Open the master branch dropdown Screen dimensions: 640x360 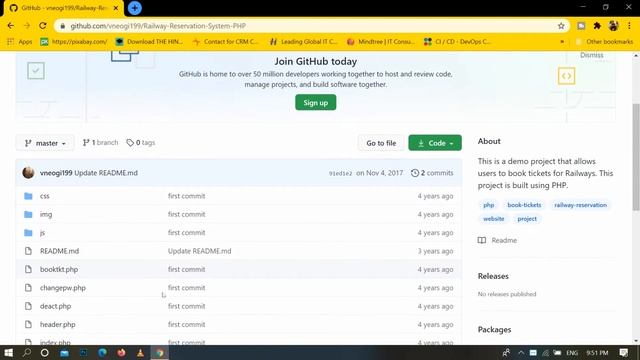coord(45,143)
